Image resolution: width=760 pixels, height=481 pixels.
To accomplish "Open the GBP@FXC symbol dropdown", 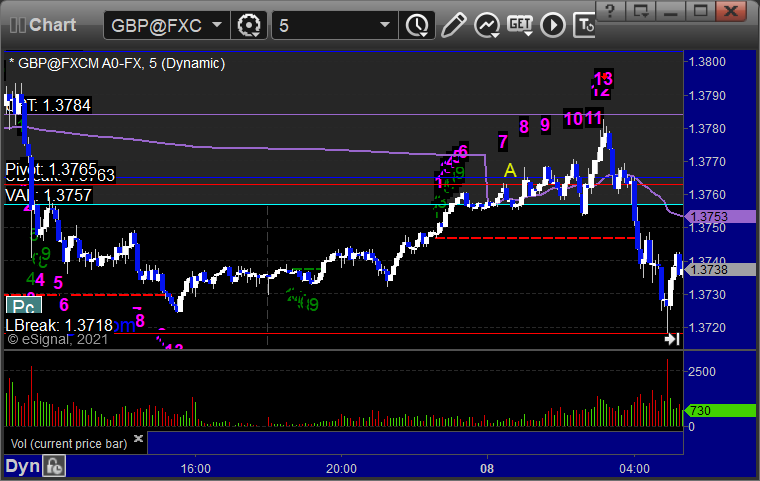I will click(x=166, y=25).
